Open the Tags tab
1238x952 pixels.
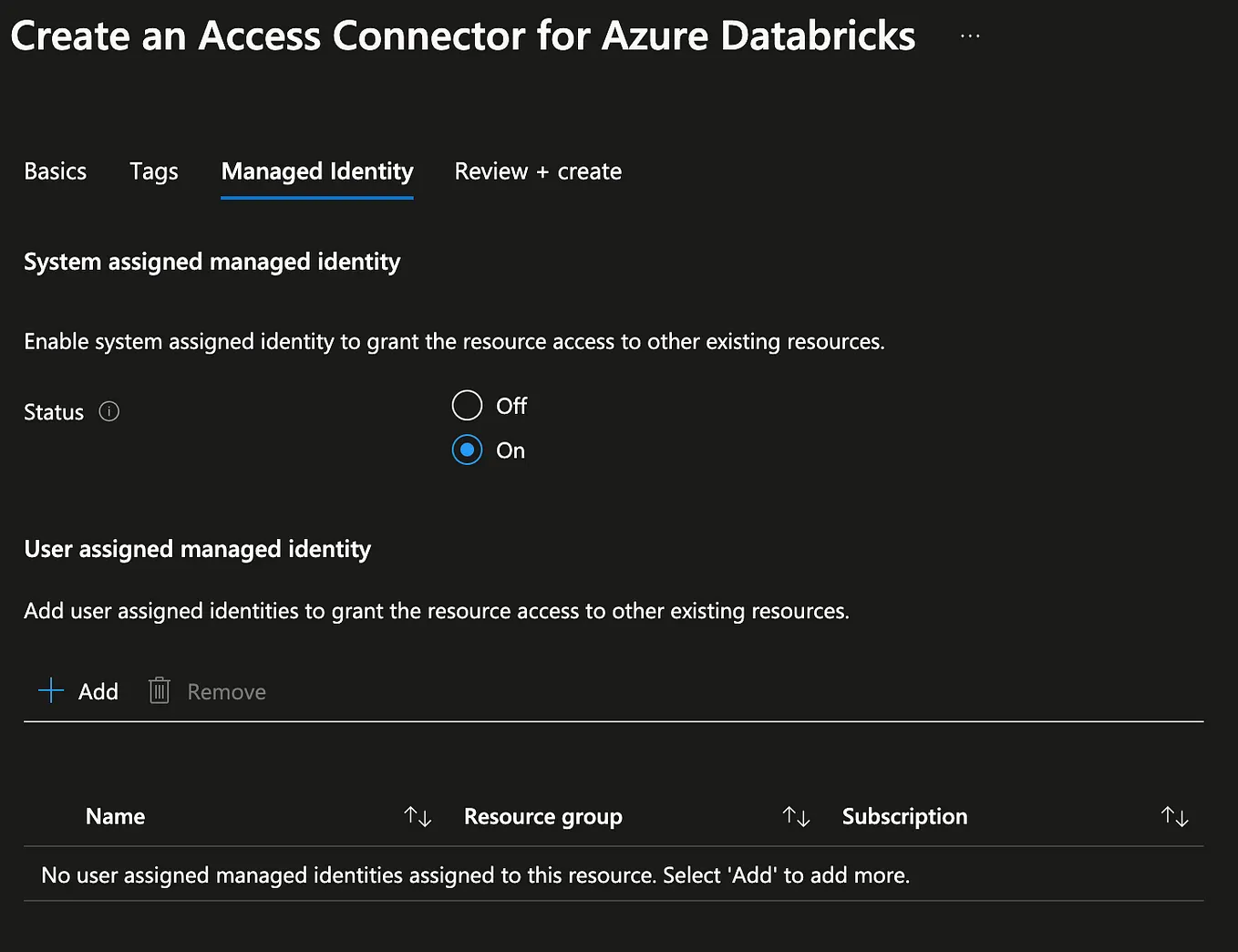154,171
